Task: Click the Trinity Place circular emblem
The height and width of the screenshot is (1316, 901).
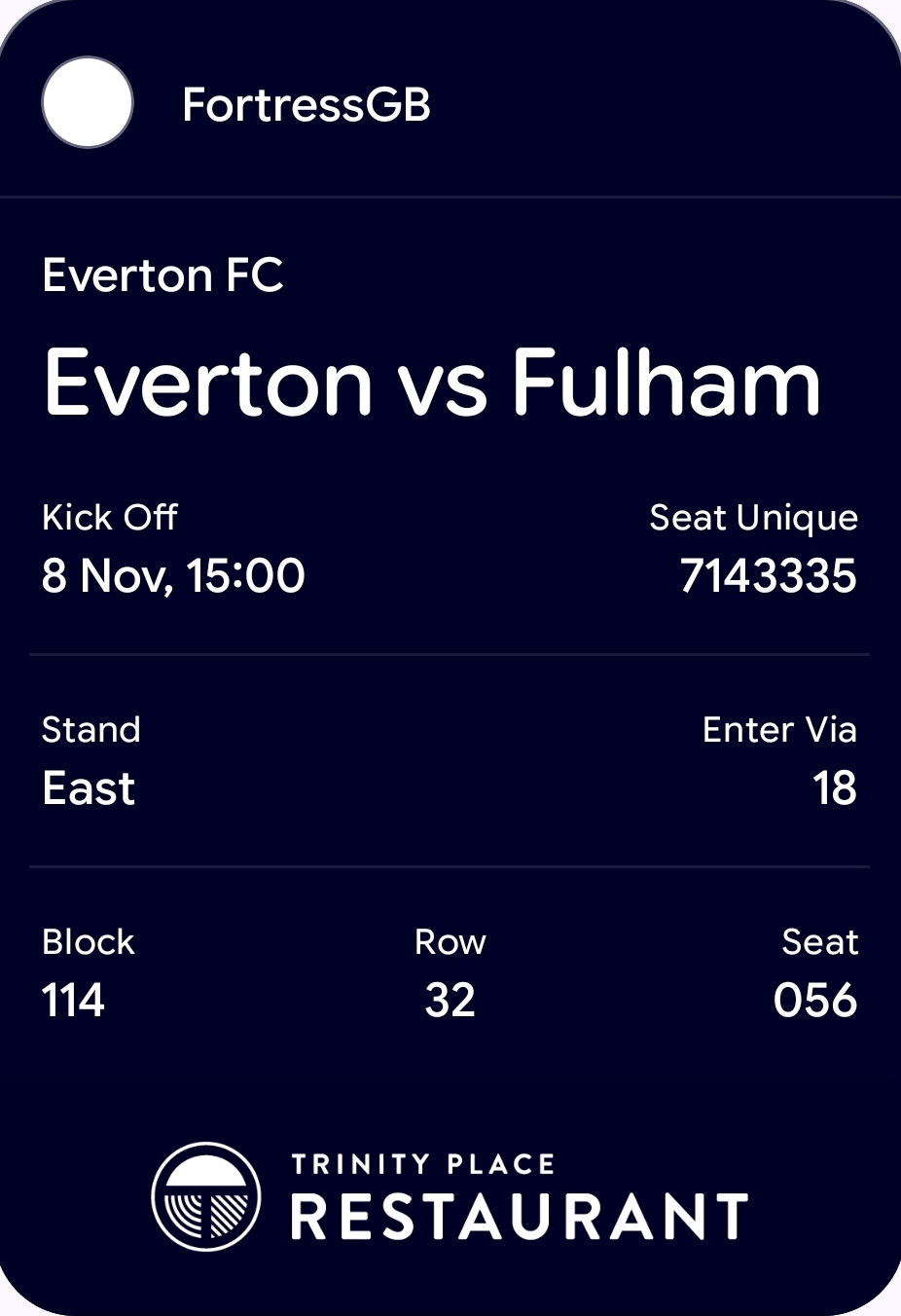Action: click(x=206, y=1196)
